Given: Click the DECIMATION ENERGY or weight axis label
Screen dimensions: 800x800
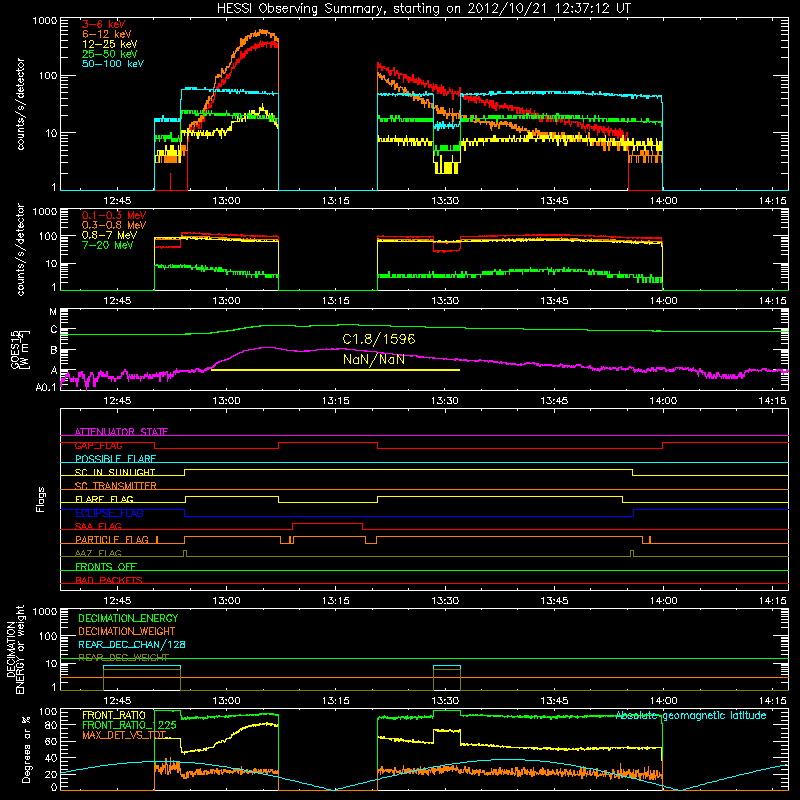Looking at the screenshot, I should coord(14,649).
